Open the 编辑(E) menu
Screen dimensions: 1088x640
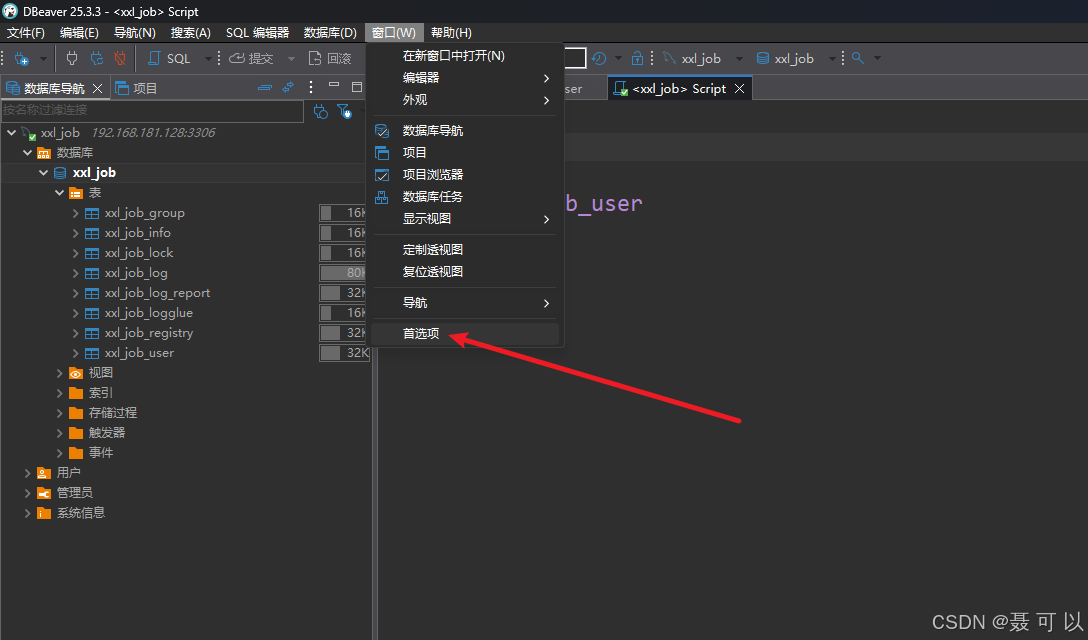(x=79, y=33)
